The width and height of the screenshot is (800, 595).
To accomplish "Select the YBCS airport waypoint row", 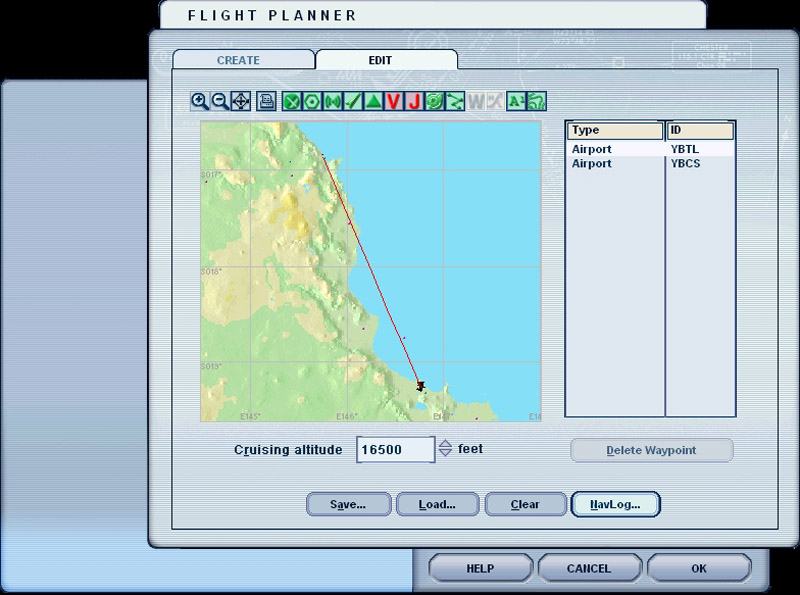I will [650, 163].
